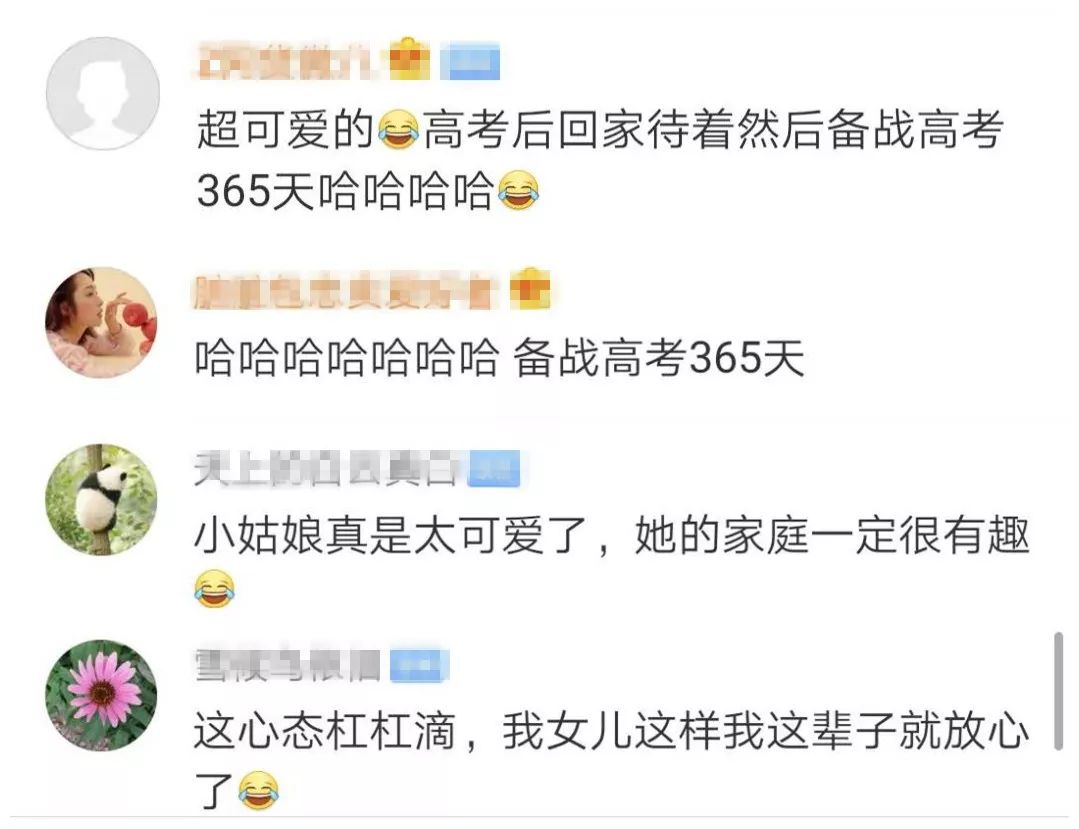Click the orange membership badge beside first username

(409, 61)
